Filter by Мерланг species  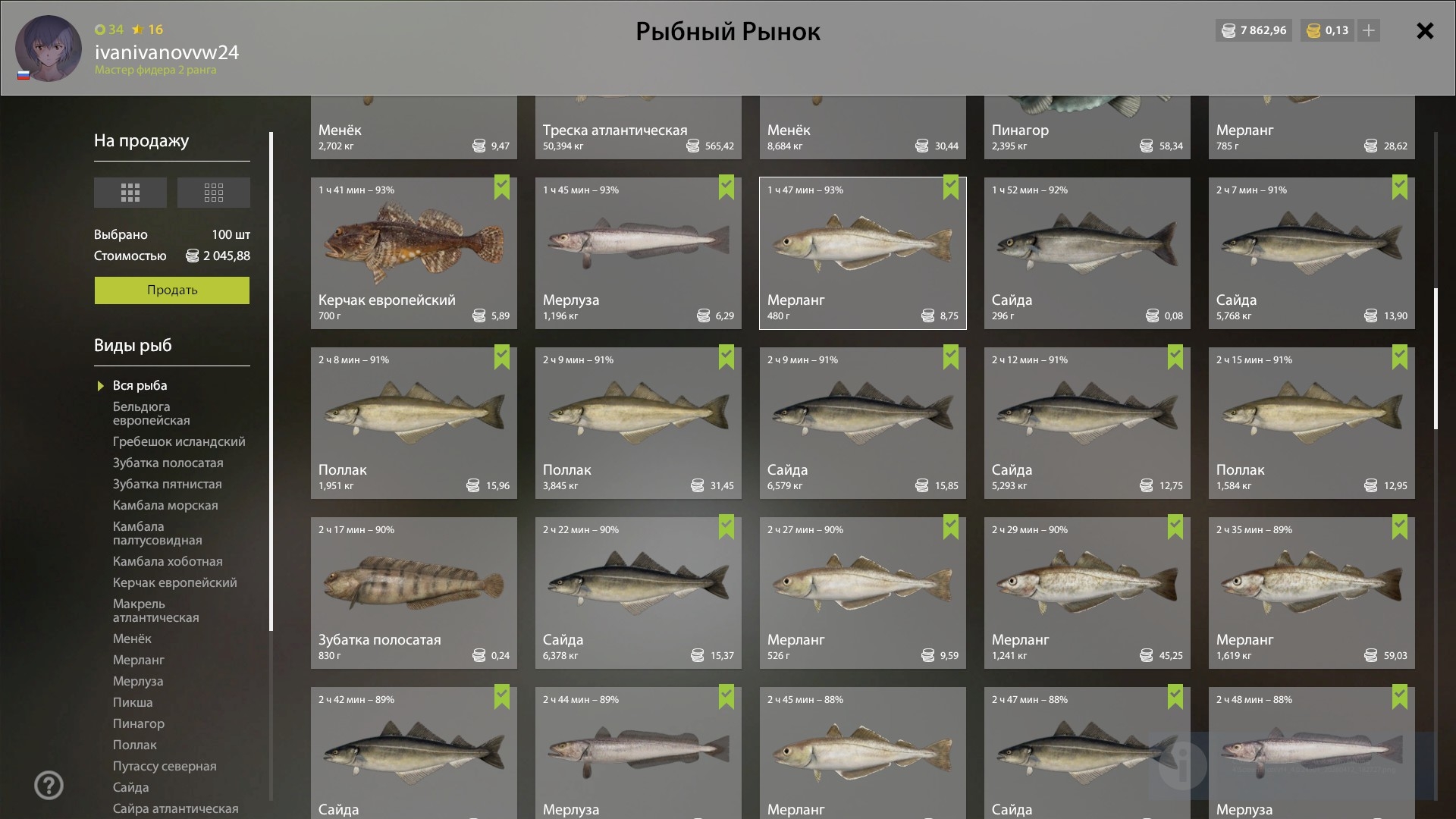click(x=139, y=660)
